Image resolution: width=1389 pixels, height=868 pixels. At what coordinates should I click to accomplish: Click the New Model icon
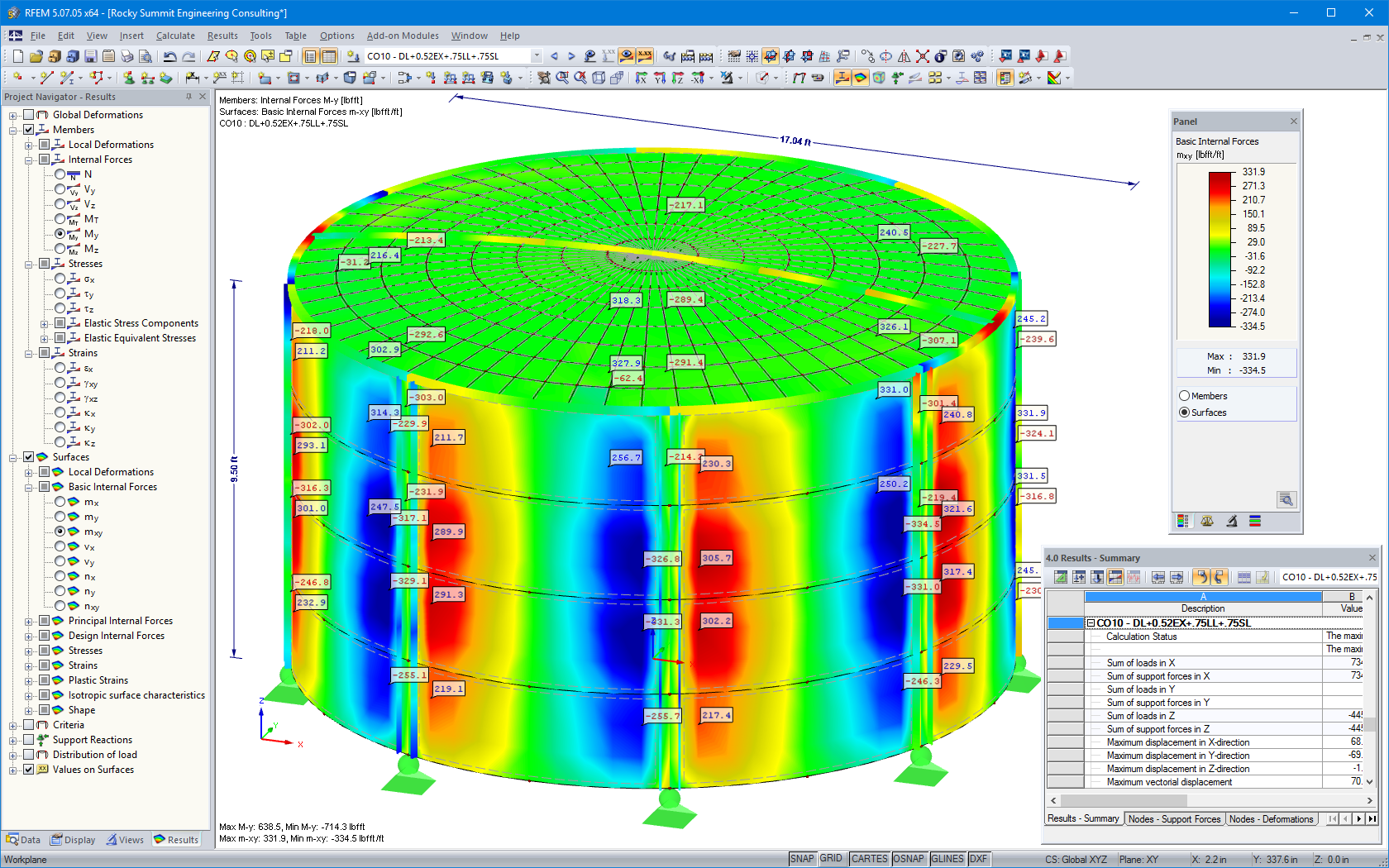pos(17,56)
